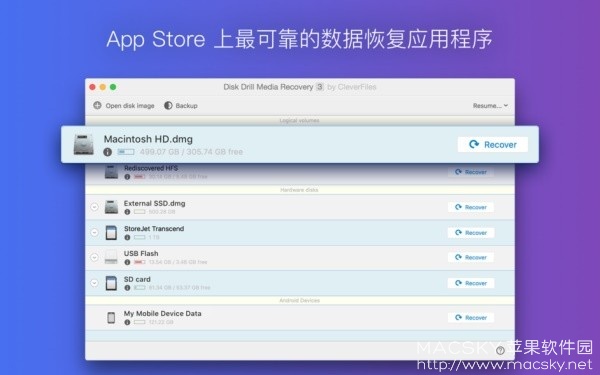Screen dimensions: 600x375
Task: Click SD card capacity bar
Action: (140, 287)
